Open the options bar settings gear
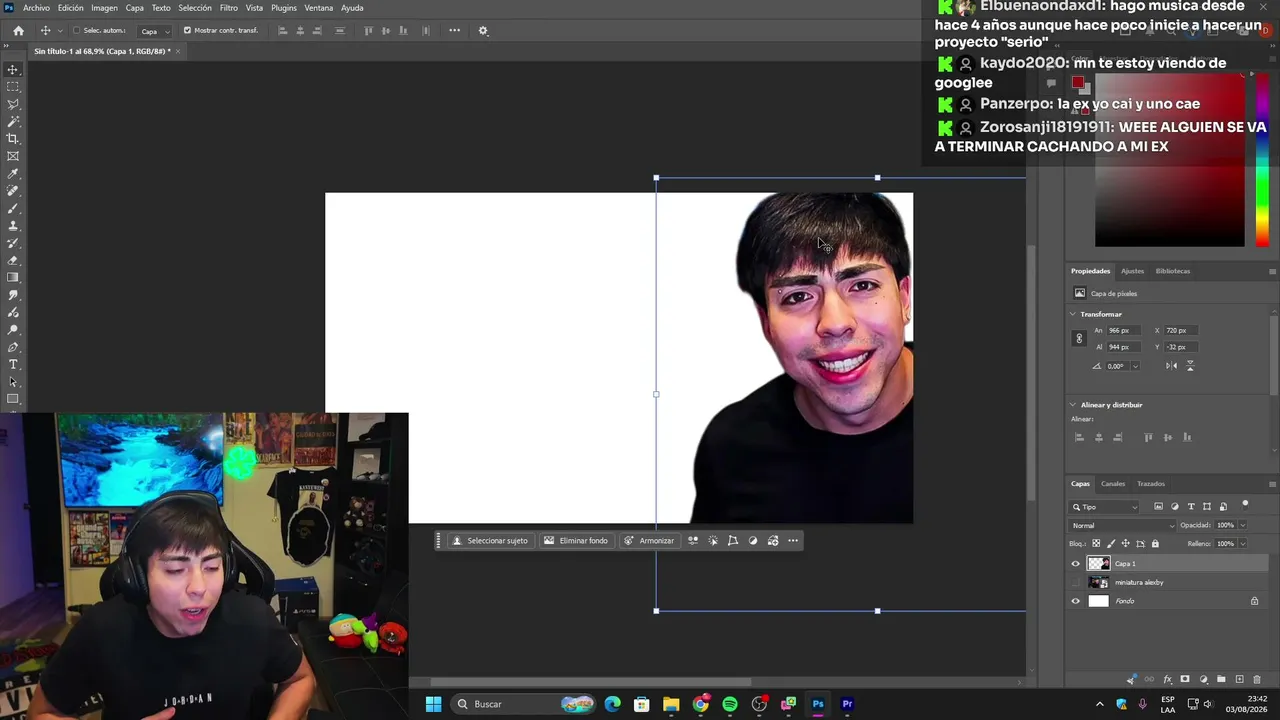This screenshot has width=1280, height=720. tap(483, 31)
